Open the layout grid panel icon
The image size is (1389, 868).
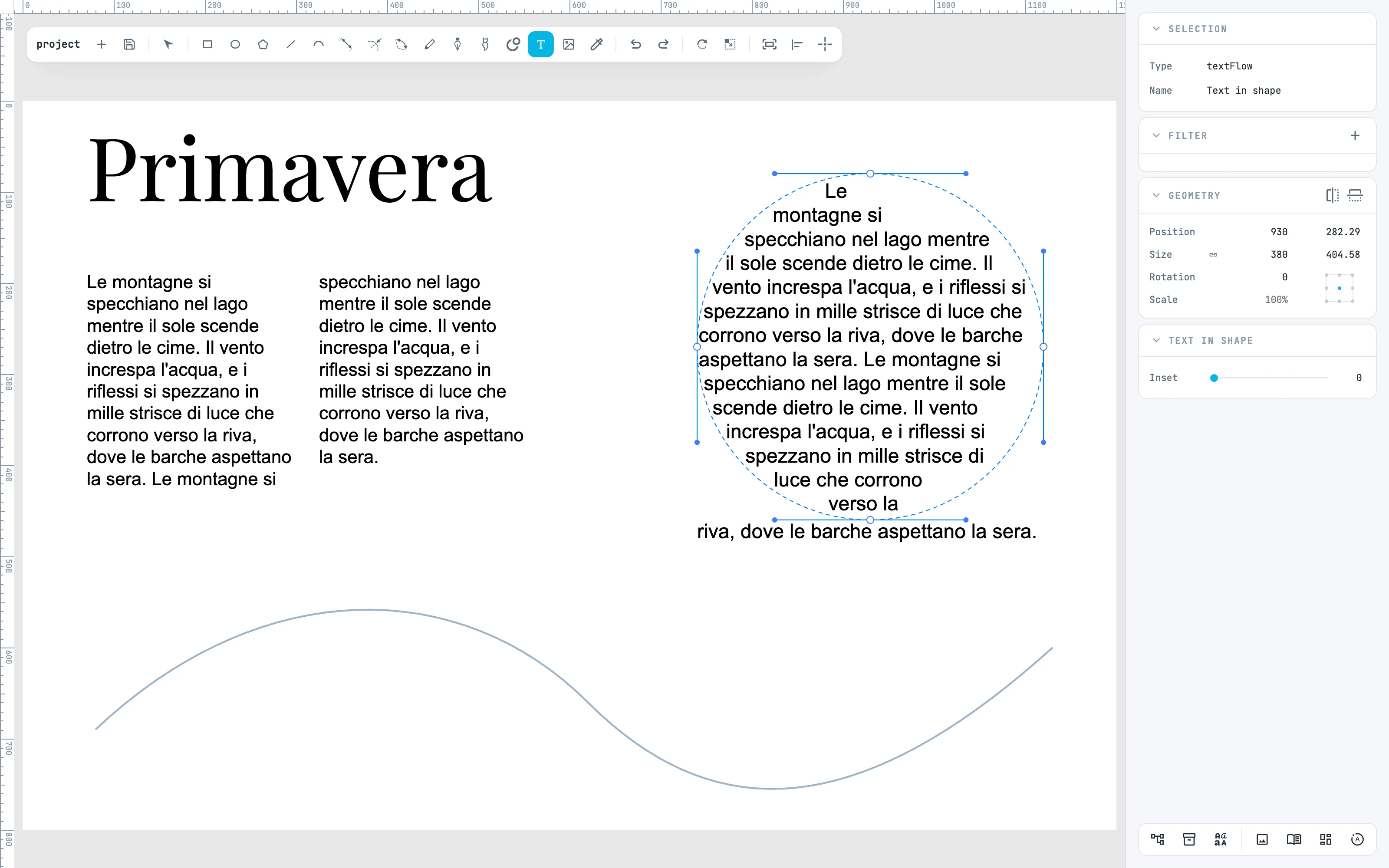coord(1325,839)
